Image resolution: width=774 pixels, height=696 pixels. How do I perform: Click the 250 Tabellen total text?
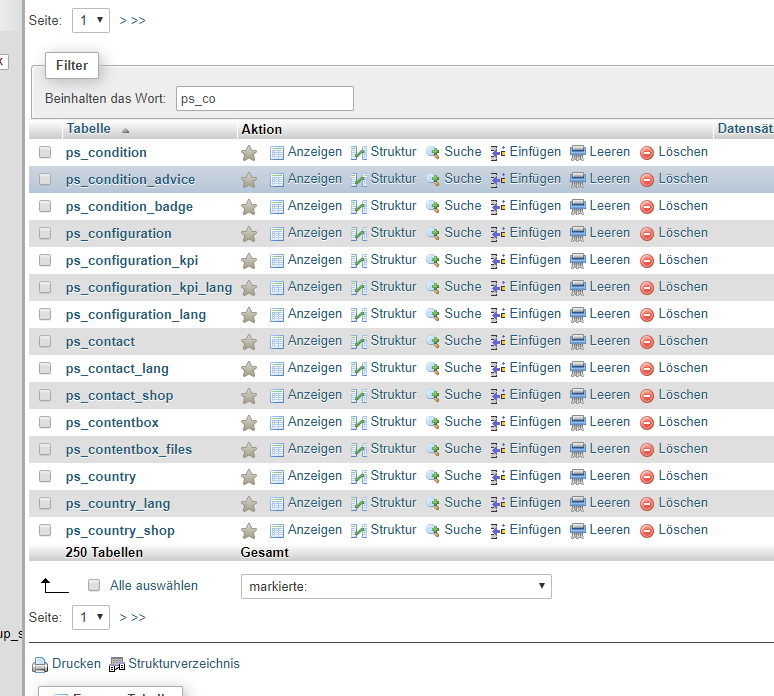click(x=104, y=552)
